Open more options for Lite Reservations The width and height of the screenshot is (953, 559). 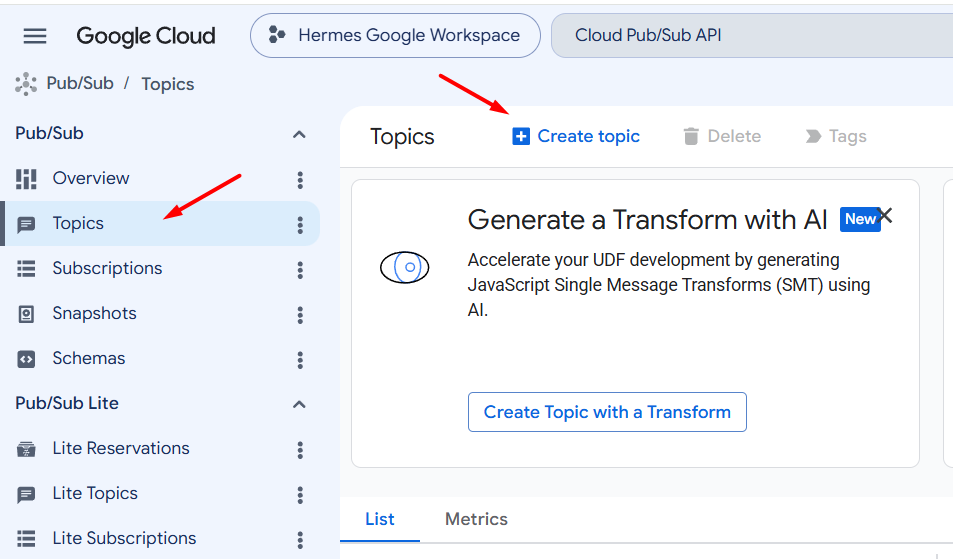pyautogui.click(x=300, y=450)
